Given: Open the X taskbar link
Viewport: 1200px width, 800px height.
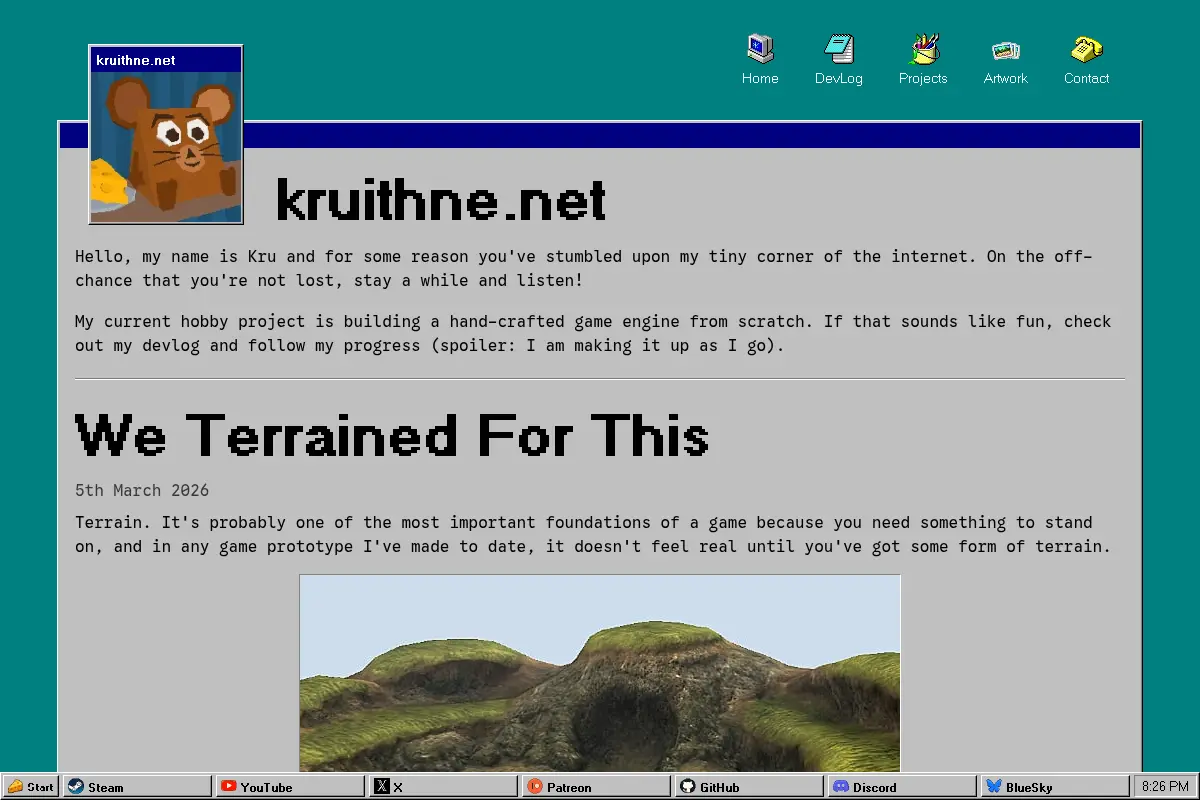Looking at the screenshot, I should coord(443,787).
